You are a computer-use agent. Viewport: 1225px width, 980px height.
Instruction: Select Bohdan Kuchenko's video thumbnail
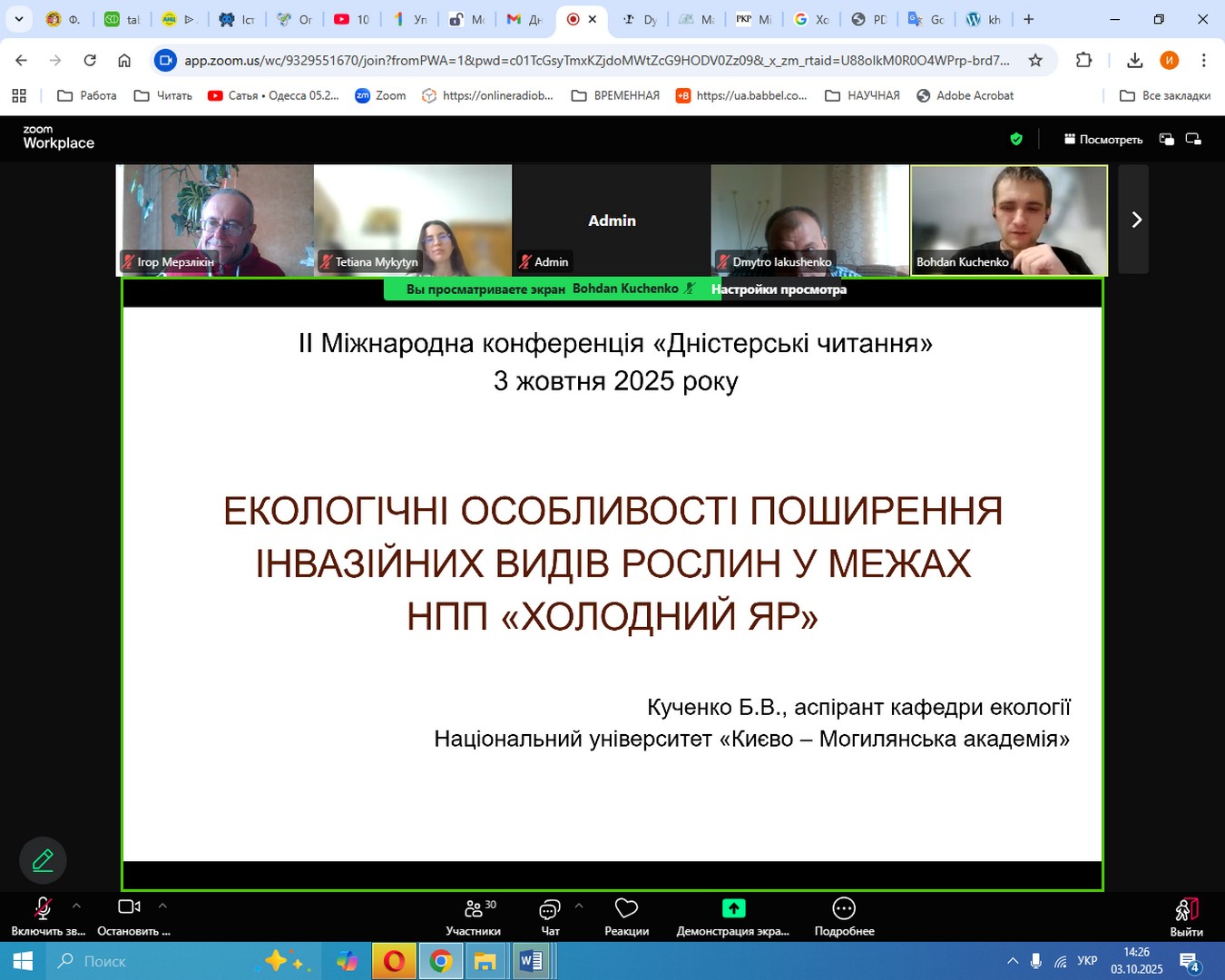[x=1008, y=220]
